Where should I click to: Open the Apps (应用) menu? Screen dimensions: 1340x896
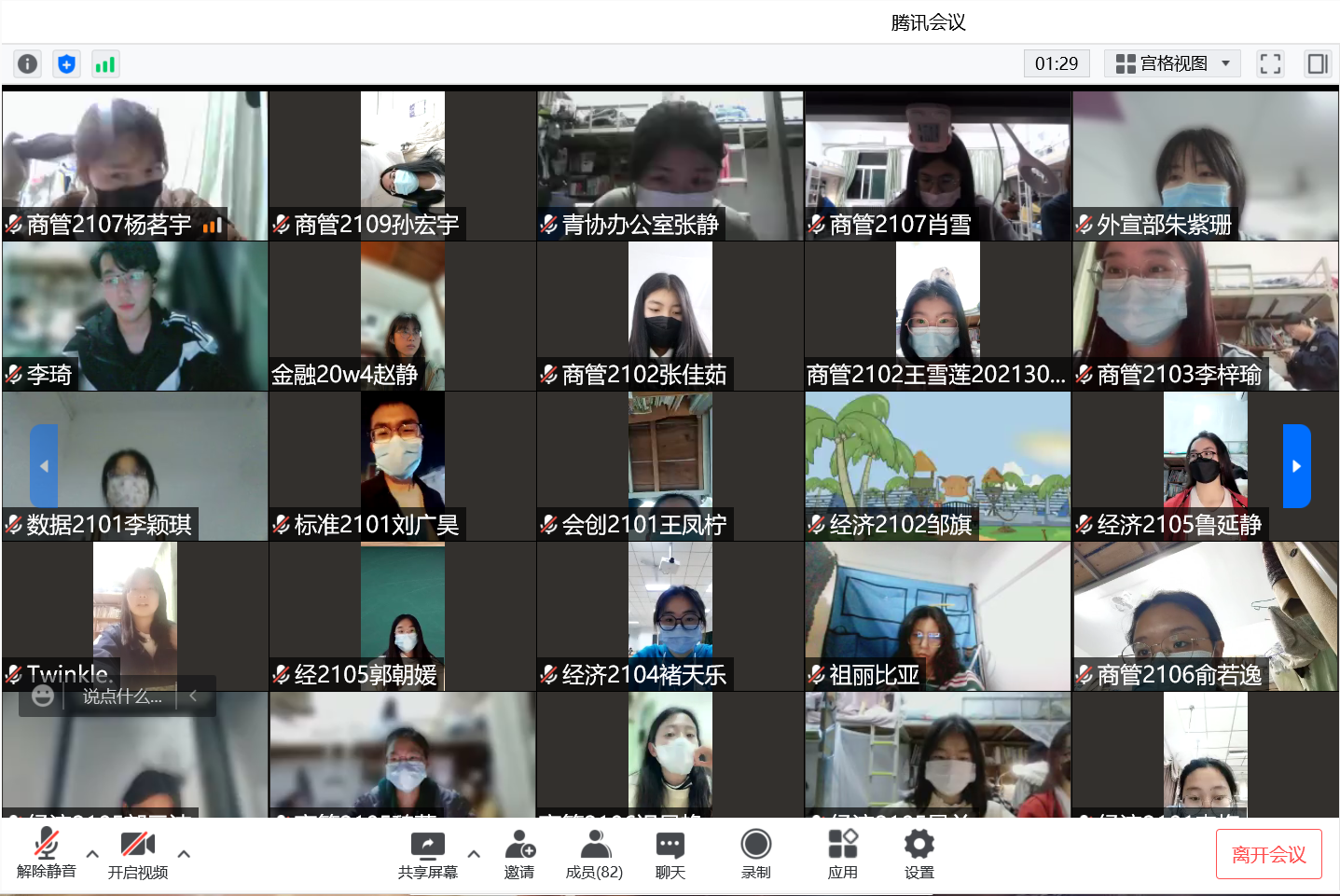click(842, 854)
